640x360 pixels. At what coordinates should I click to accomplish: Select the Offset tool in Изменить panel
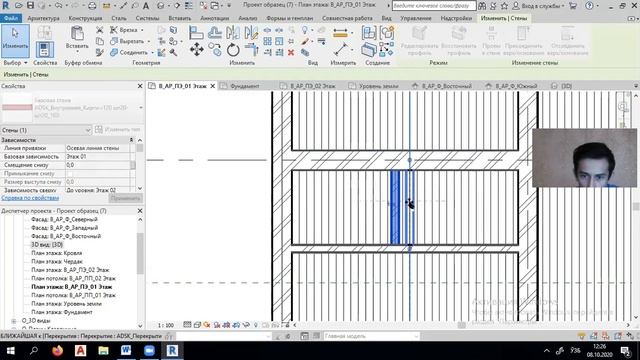(215, 32)
